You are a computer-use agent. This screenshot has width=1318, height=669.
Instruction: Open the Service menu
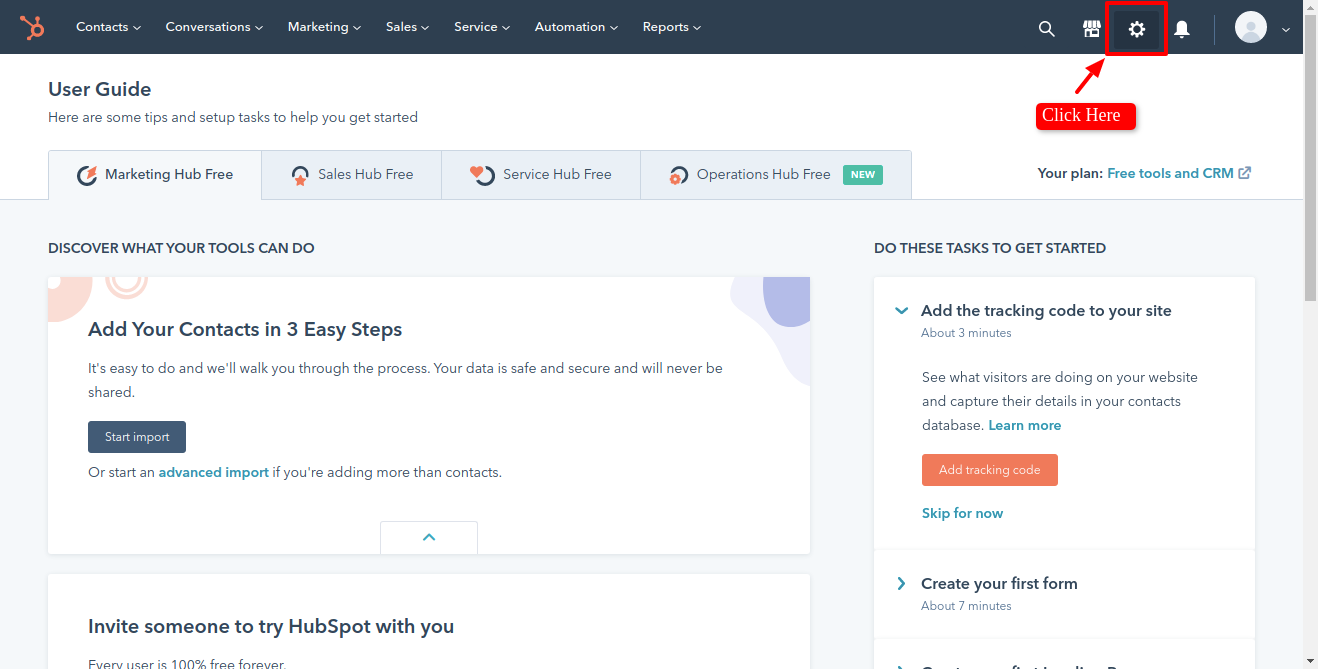[x=482, y=27]
